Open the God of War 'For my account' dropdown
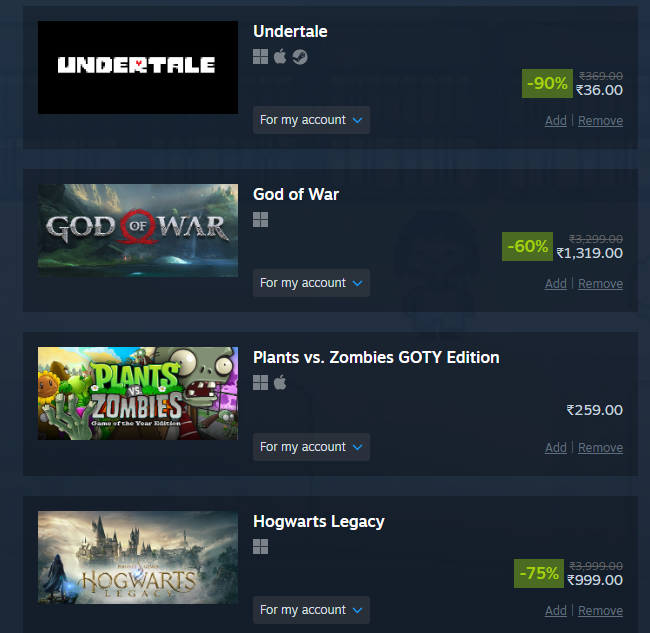 click(x=311, y=283)
